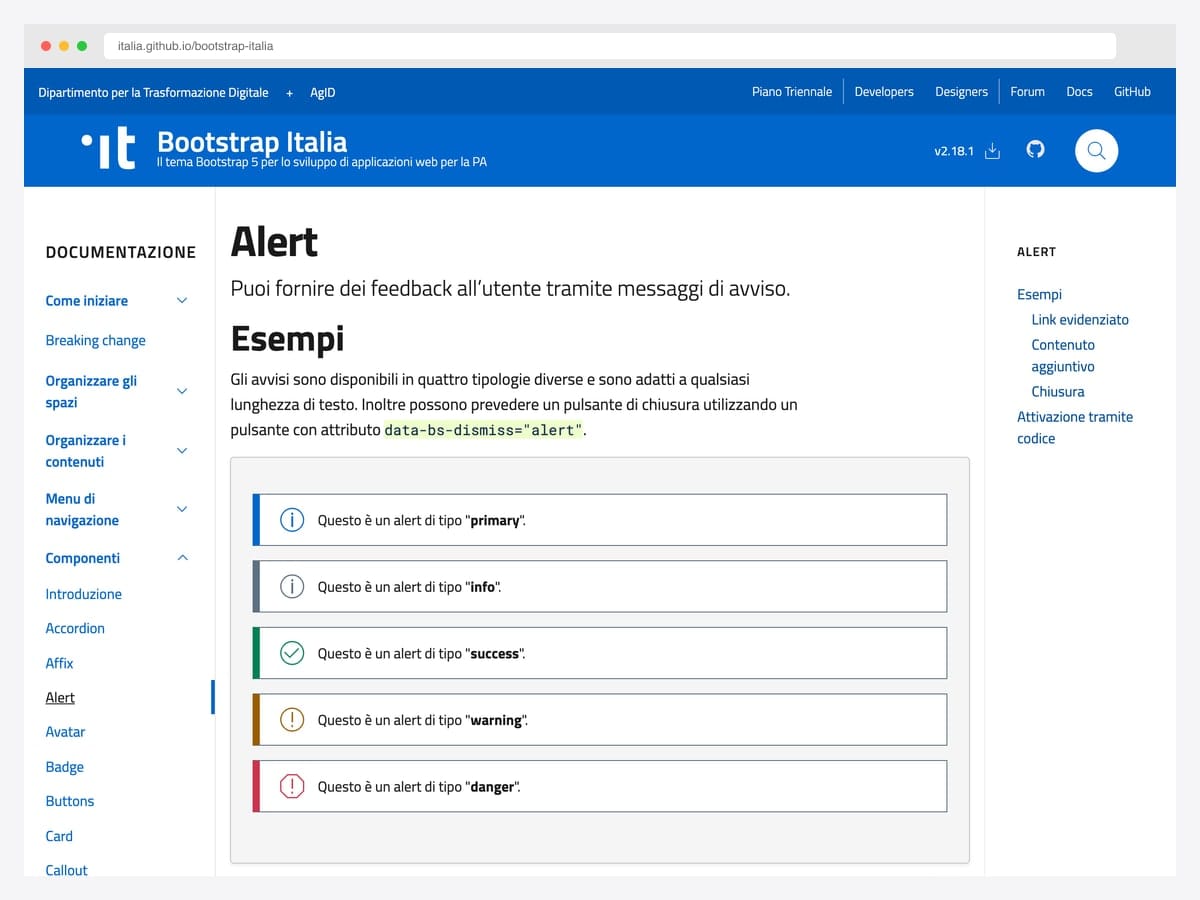This screenshot has width=1200, height=900.
Task: Jump to Attivazione tramite codice
Action: tap(1075, 428)
